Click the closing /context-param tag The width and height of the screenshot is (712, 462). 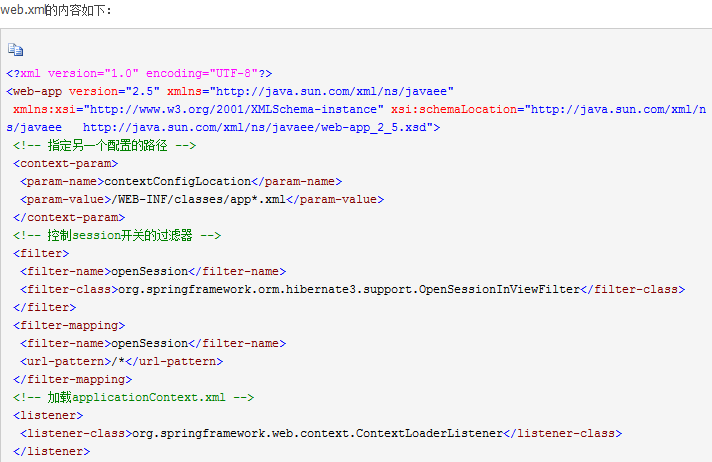pyautogui.click(x=69, y=218)
